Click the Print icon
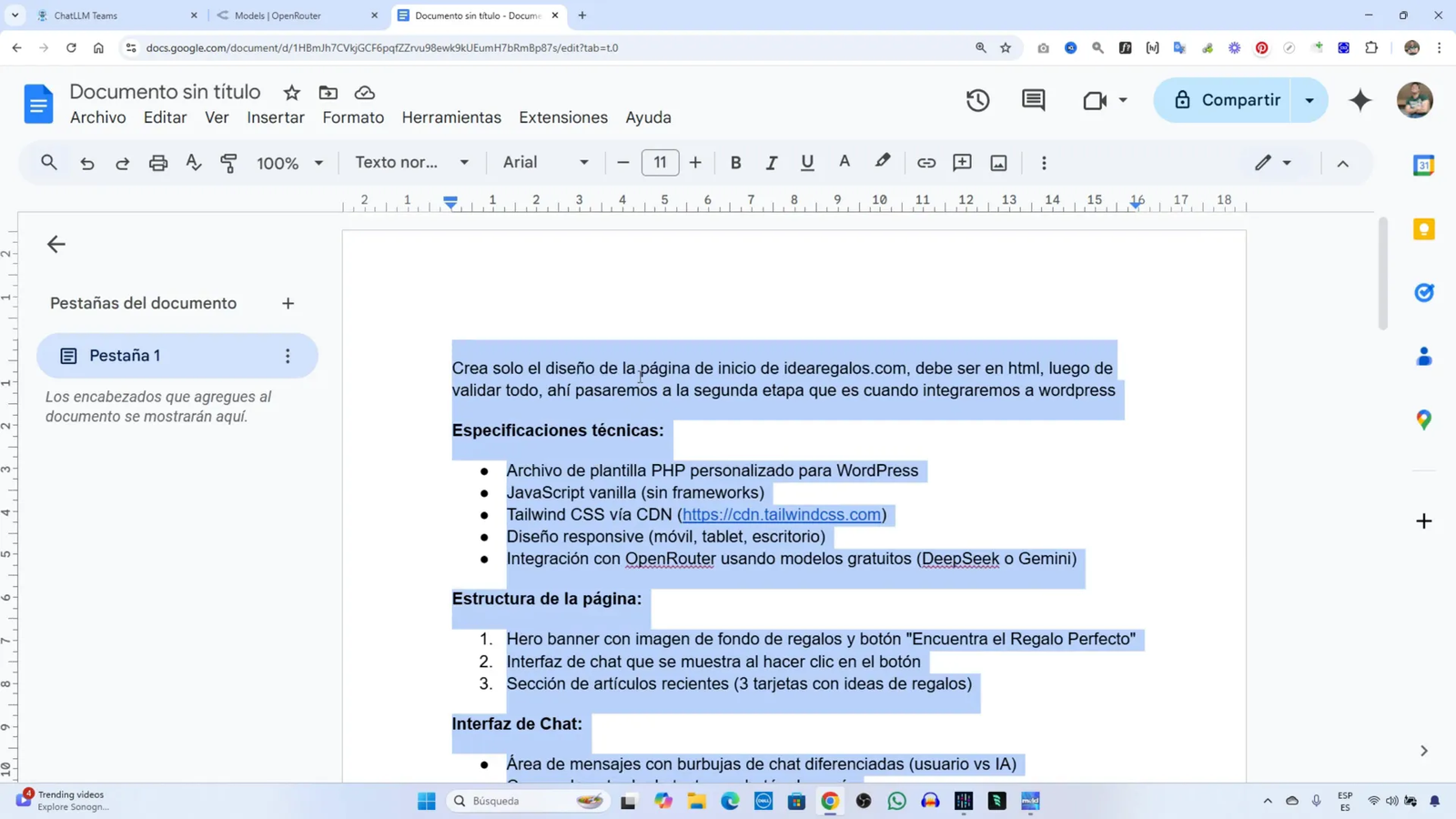Viewport: 1456px width, 819px height. point(157,163)
